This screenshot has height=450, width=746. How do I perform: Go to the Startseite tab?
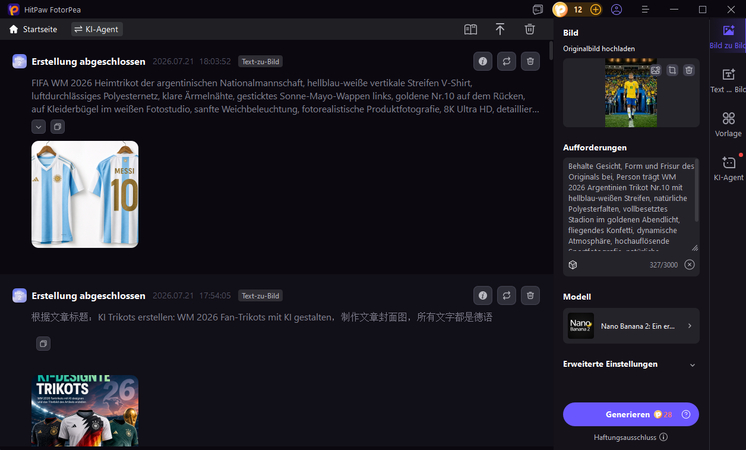click(x=33, y=29)
